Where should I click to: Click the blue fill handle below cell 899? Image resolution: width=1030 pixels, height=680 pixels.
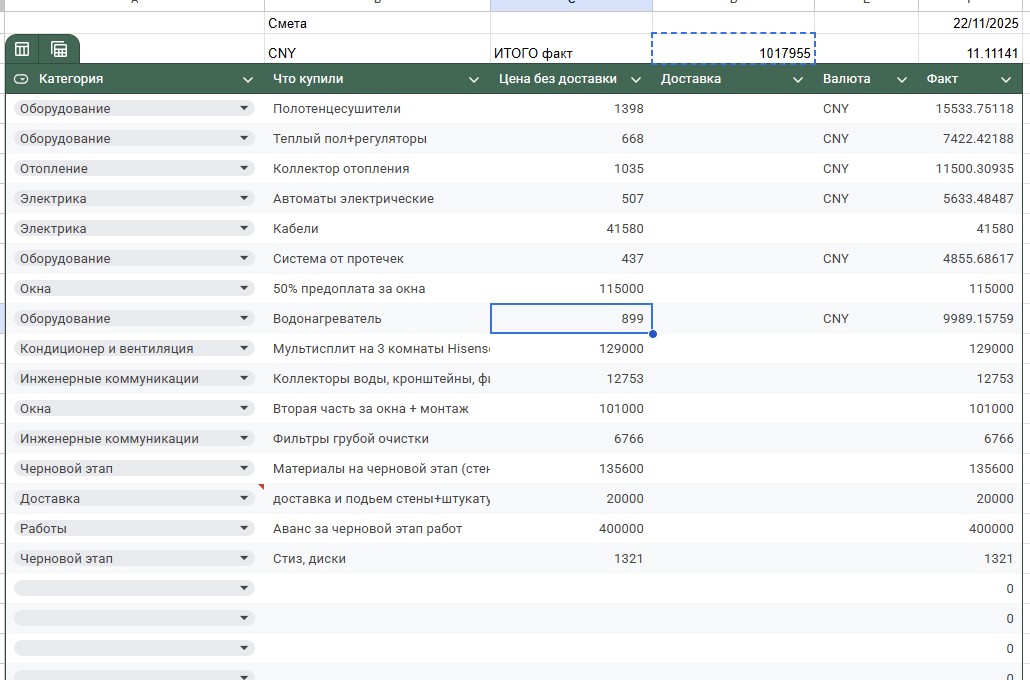click(x=652, y=334)
